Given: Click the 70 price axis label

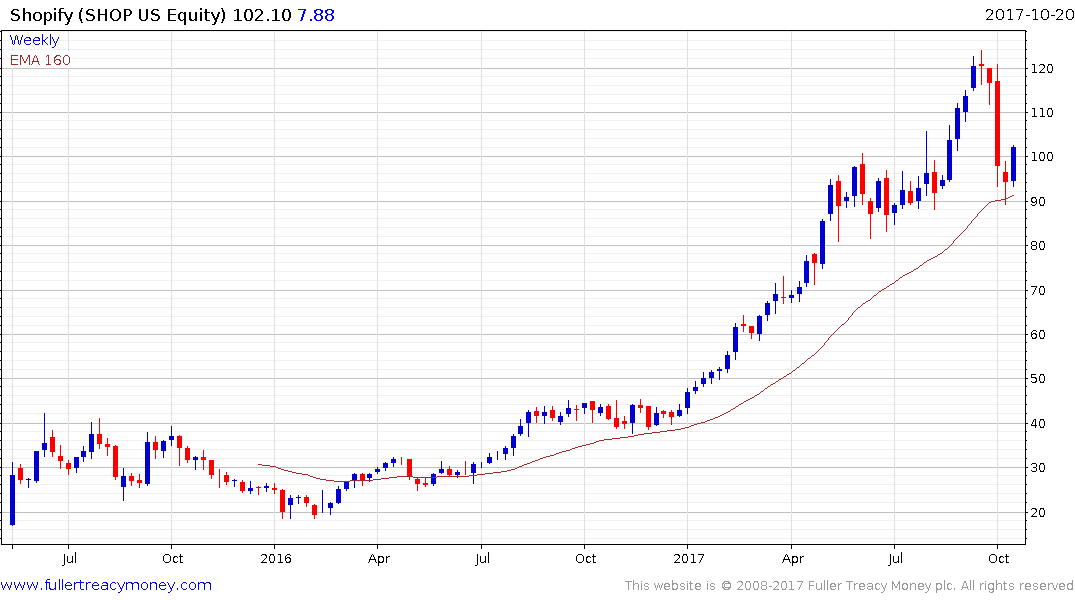Looking at the screenshot, I should click(1038, 291).
